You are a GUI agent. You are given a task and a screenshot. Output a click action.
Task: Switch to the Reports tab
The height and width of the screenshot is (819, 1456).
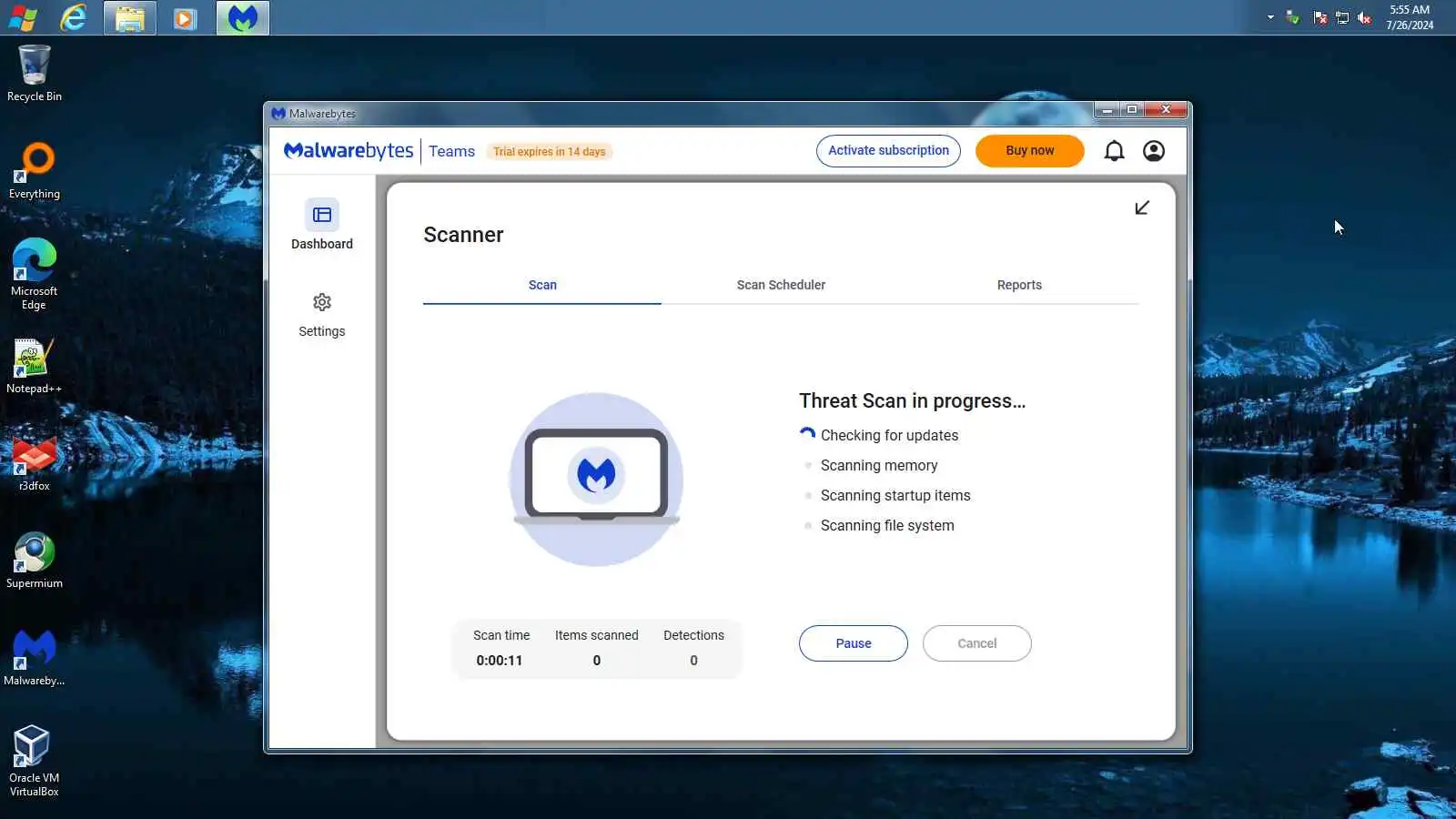click(x=1019, y=285)
